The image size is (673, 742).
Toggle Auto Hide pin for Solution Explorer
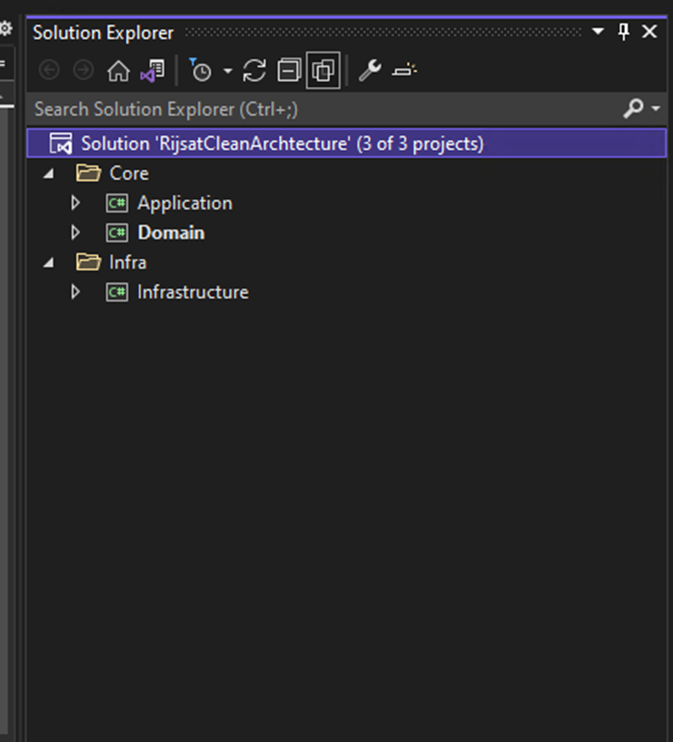coord(624,32)
